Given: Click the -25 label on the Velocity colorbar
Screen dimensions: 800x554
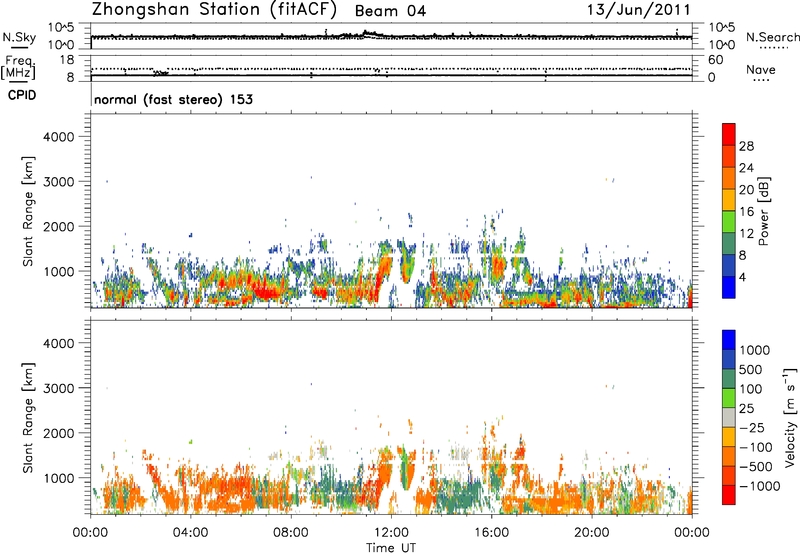Looking at the screenshot, I should point(752,427).
